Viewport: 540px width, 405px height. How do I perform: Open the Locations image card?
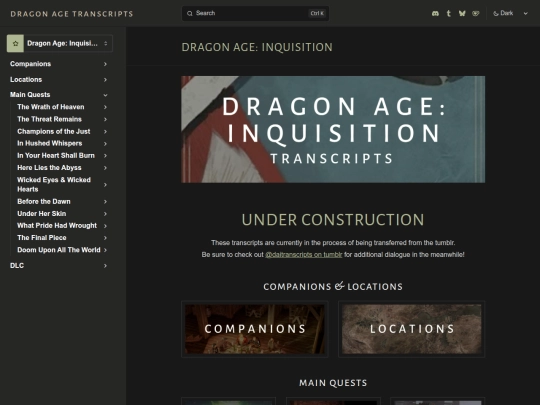pyautogui.click(x=412, y=329)
